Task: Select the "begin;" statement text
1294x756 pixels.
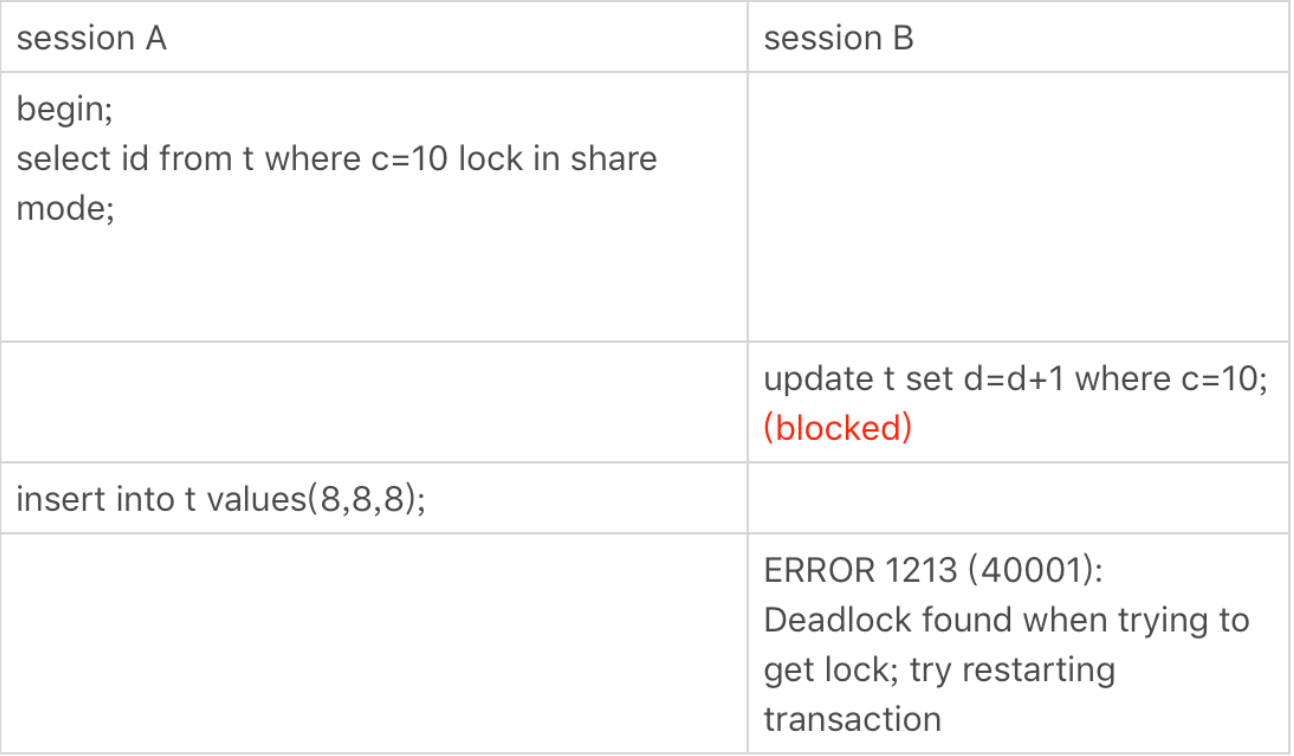Action: tap(65, 109)
